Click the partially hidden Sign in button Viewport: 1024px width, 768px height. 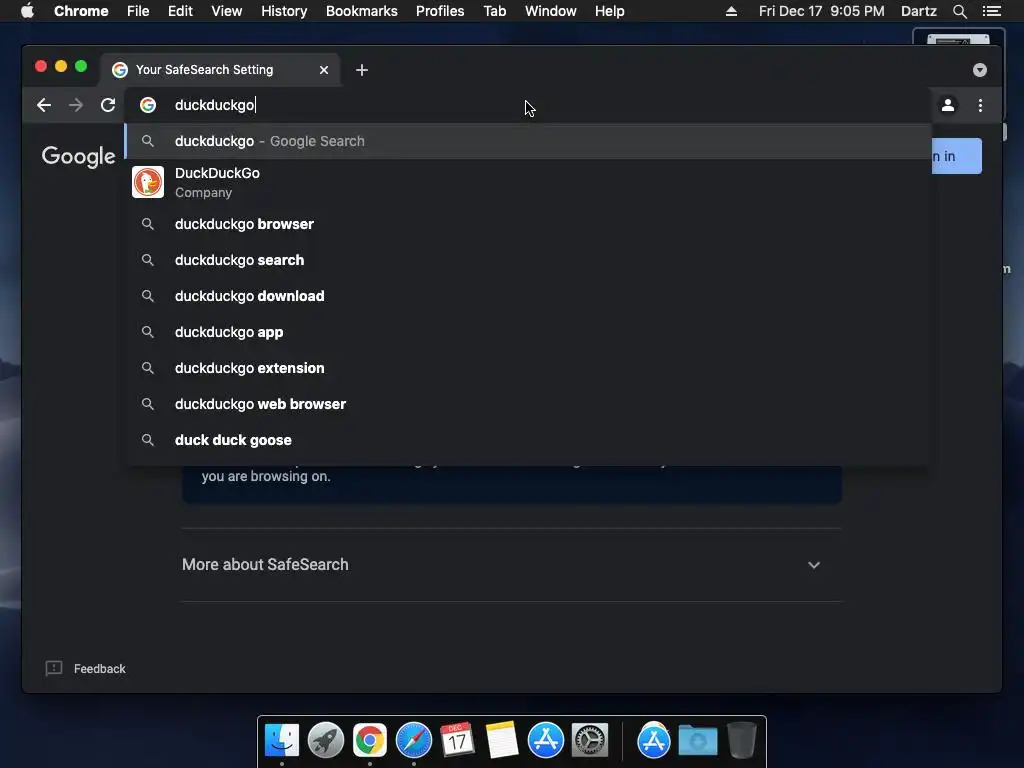956,156
